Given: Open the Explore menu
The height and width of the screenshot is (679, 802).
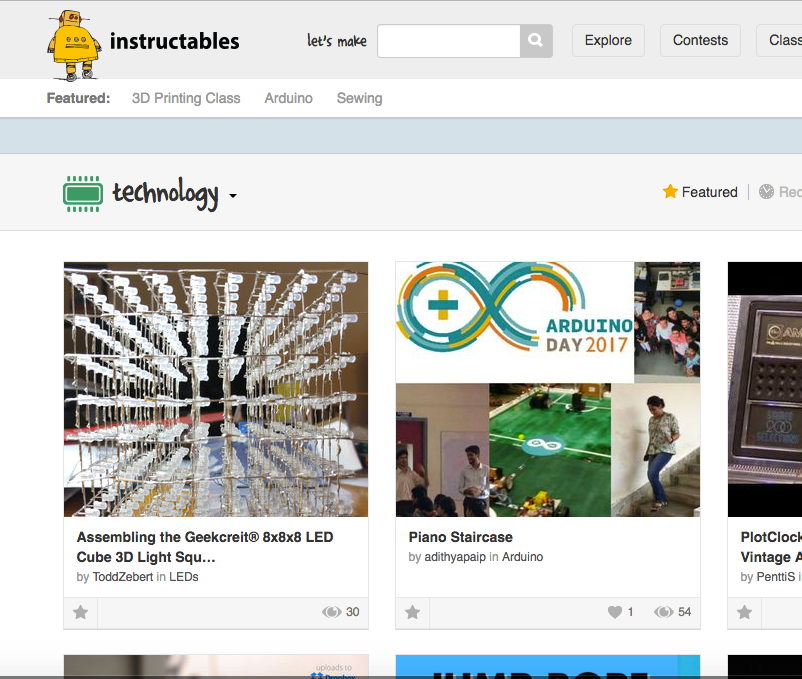Looking at the screenshot, I should pyautogui.click(x=608, y=40).
